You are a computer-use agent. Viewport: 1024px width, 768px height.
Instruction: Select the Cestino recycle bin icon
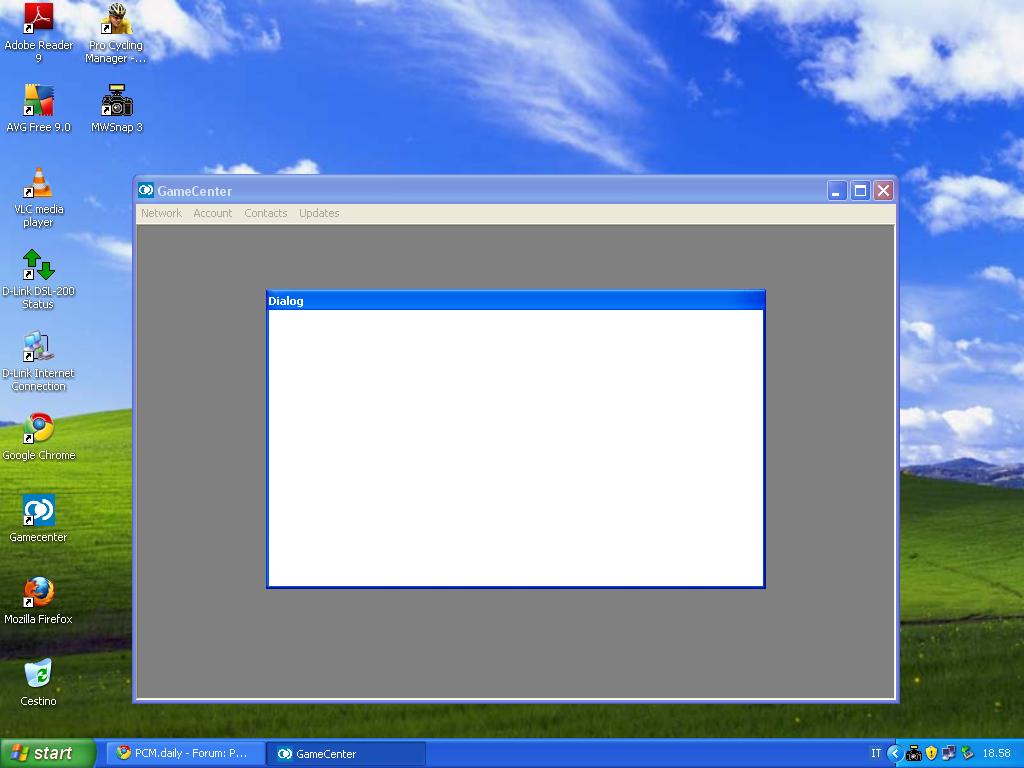(x=38, y=675)
